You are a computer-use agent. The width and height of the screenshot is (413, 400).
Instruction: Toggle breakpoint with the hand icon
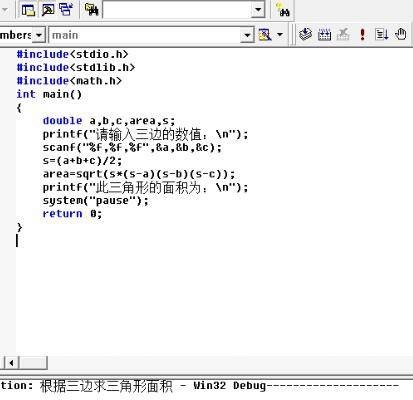tap(401, 34)
